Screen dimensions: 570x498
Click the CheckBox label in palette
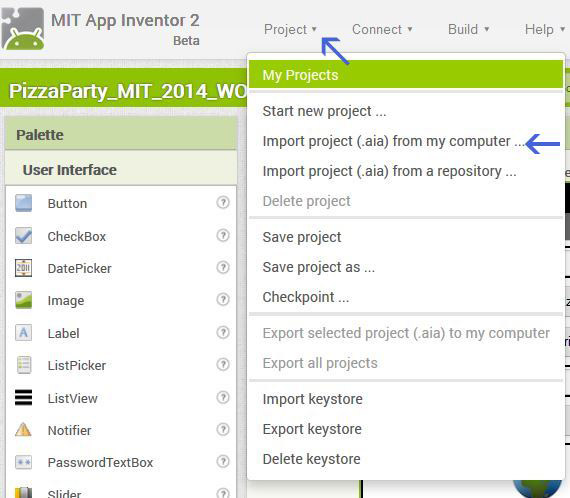[77, 237]
